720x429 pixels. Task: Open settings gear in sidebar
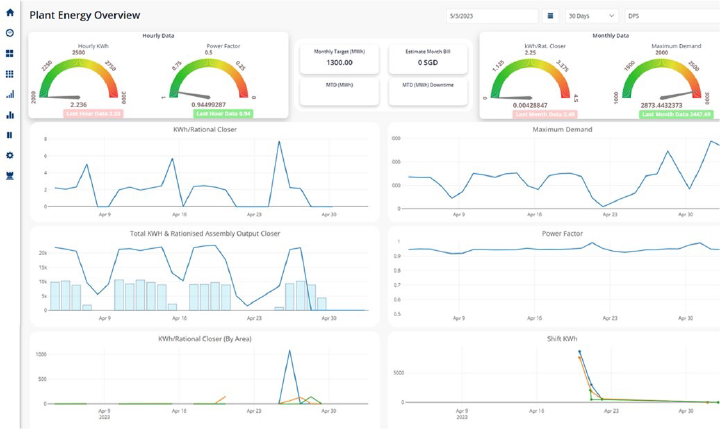coord(10,156)
